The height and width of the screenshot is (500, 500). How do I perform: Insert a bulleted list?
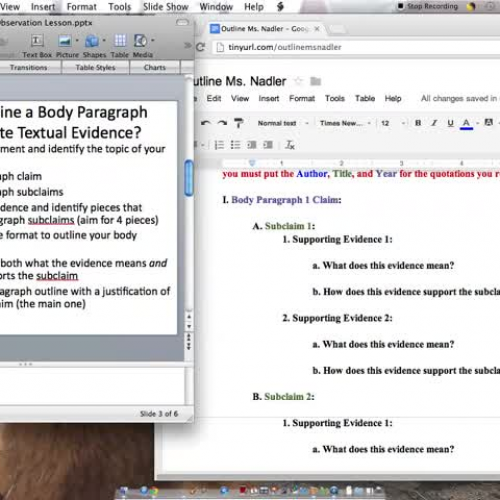coord(235,145)
